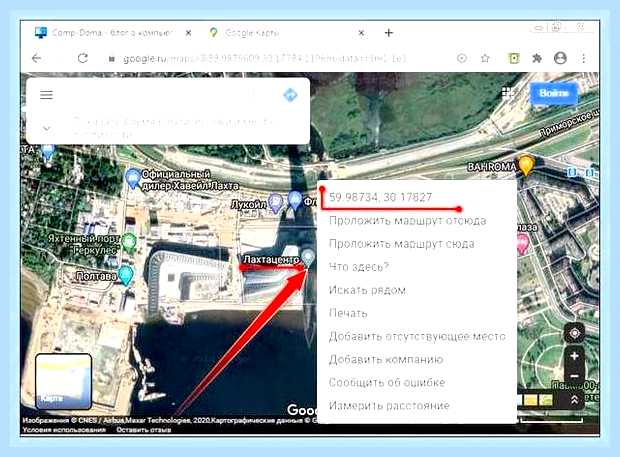Click the Полтава map pin
This screenshot has height=457, width=620.
126,275
